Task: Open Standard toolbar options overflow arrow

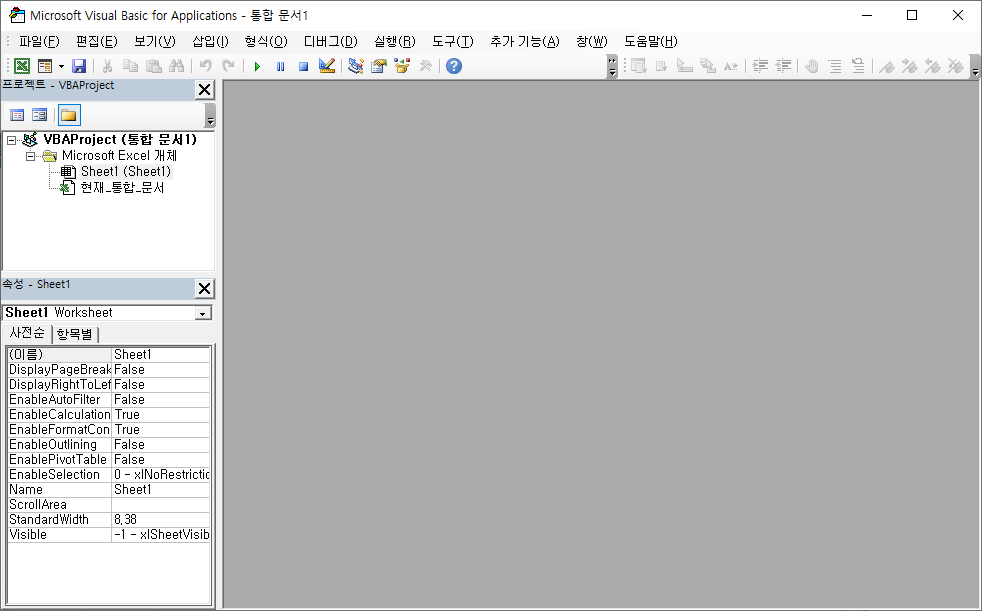Action: coord(612,66)
